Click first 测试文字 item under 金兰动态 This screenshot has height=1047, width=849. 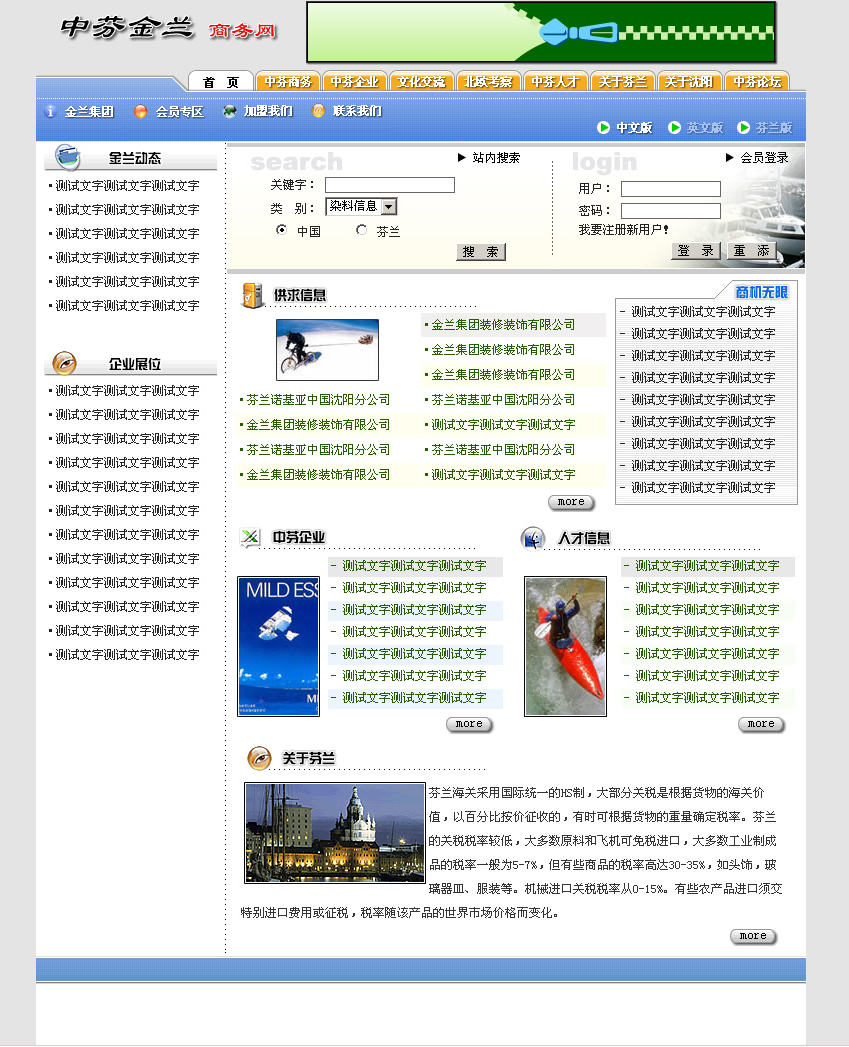click(127, 186)
